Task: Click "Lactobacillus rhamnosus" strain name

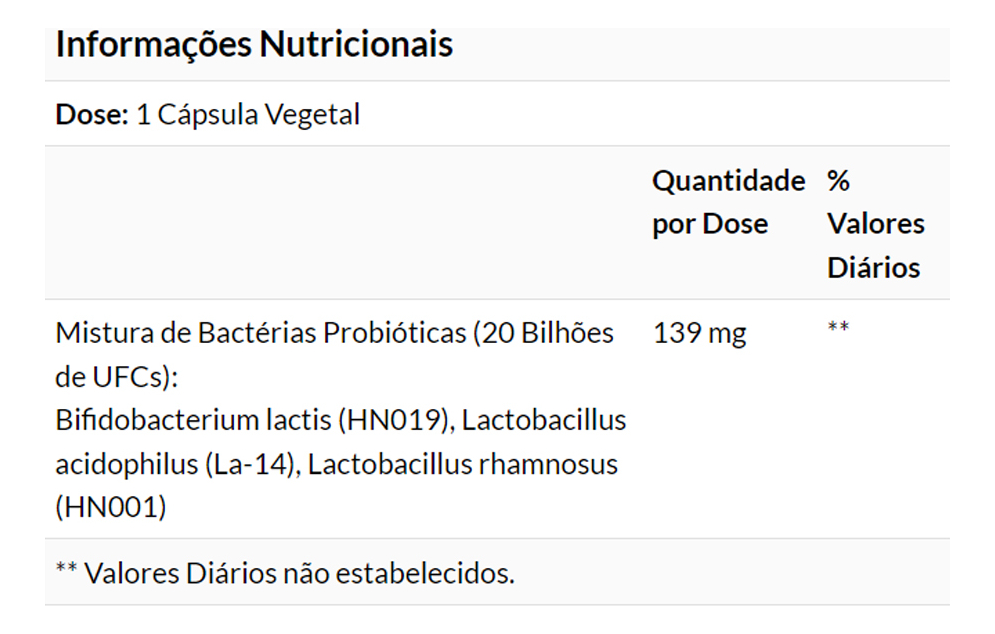Action: click(x=462, y=464)
